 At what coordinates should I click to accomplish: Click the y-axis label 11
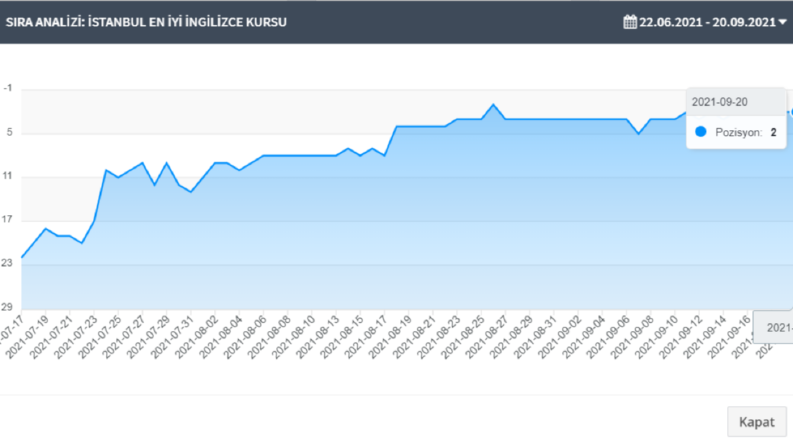click(7, 176)
